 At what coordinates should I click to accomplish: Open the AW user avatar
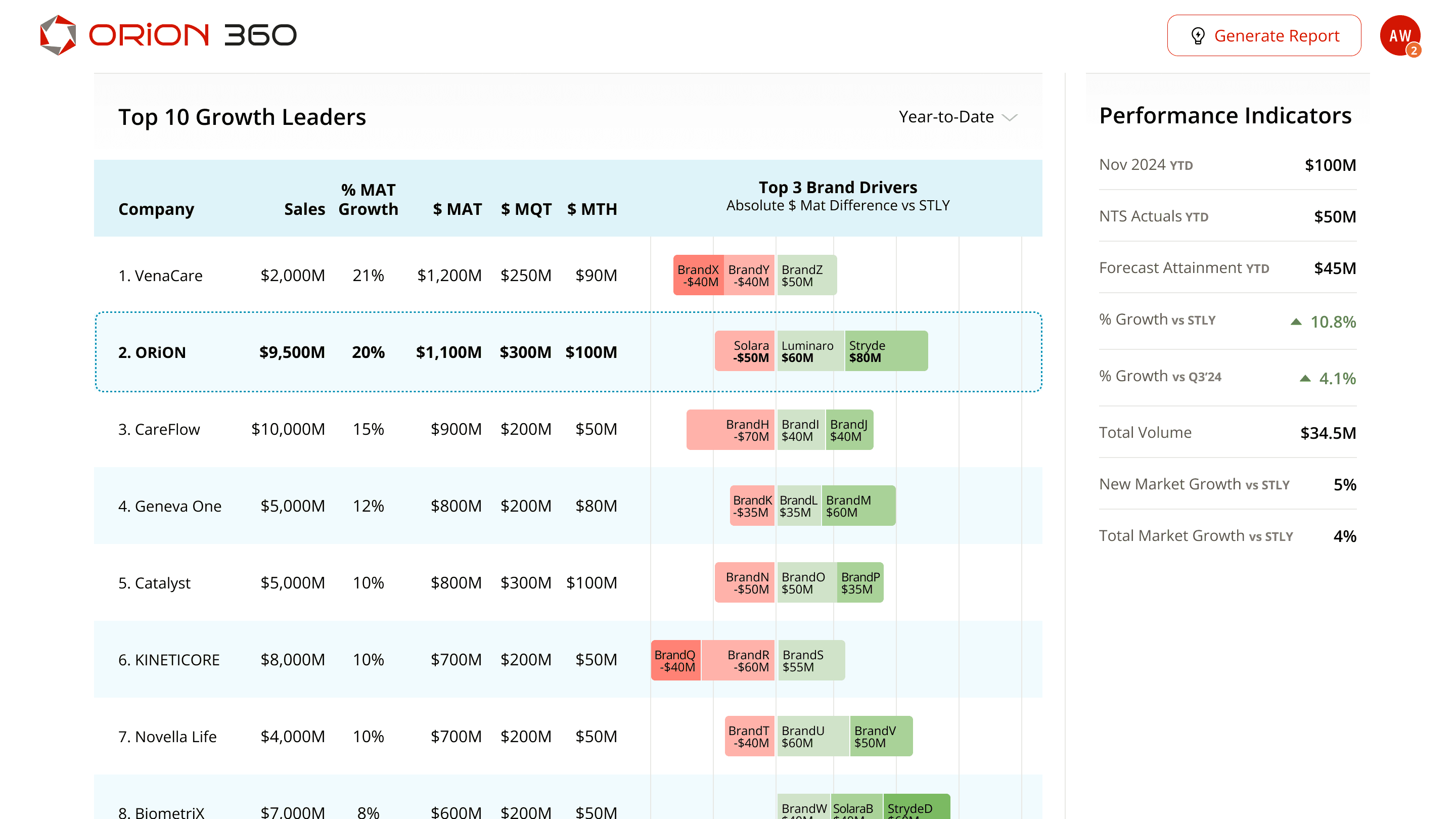point(1398,34)
